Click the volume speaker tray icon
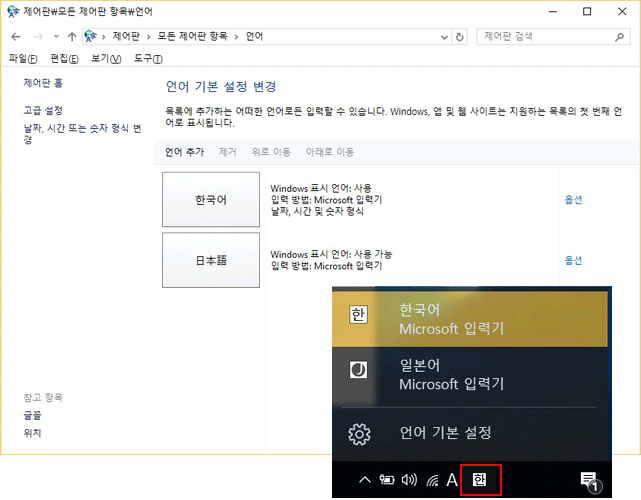Screen dimensions: 641x500 click(x=409, y=480)
